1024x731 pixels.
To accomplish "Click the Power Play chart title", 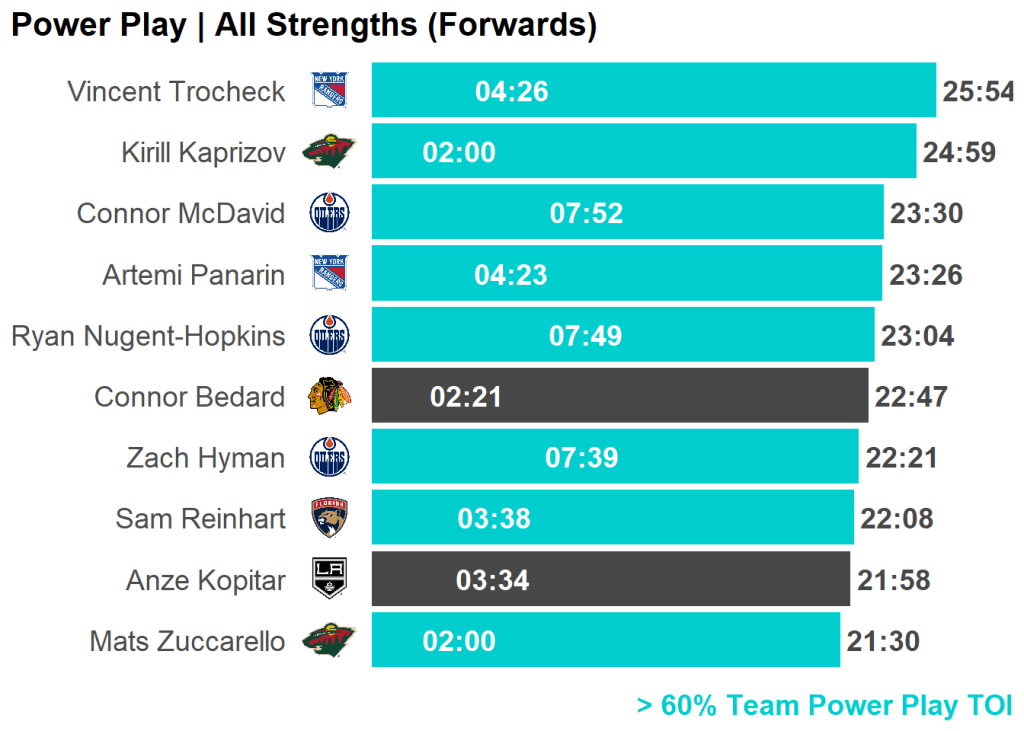I will pyautogui.click(x=304, y=26).
